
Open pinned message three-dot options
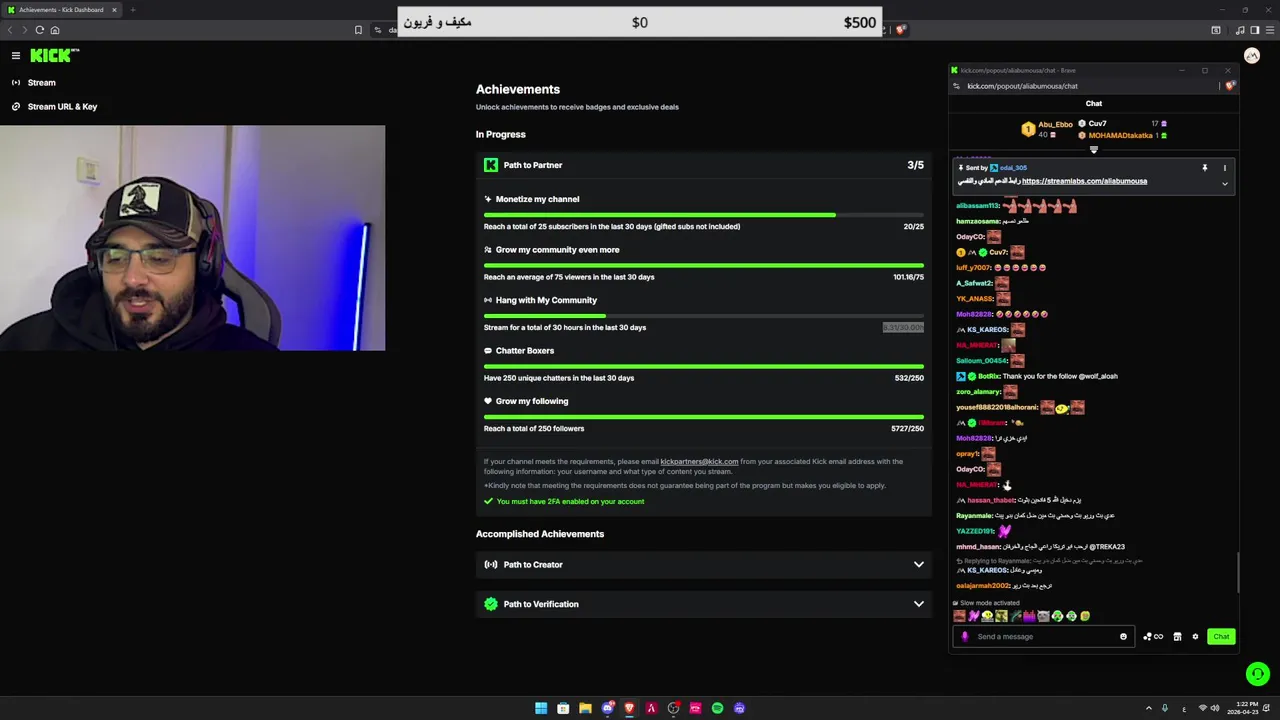[x=1224, y=168]
